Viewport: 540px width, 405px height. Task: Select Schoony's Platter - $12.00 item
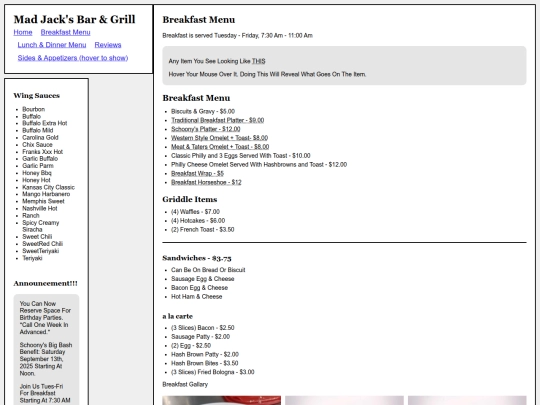(206, 129)
